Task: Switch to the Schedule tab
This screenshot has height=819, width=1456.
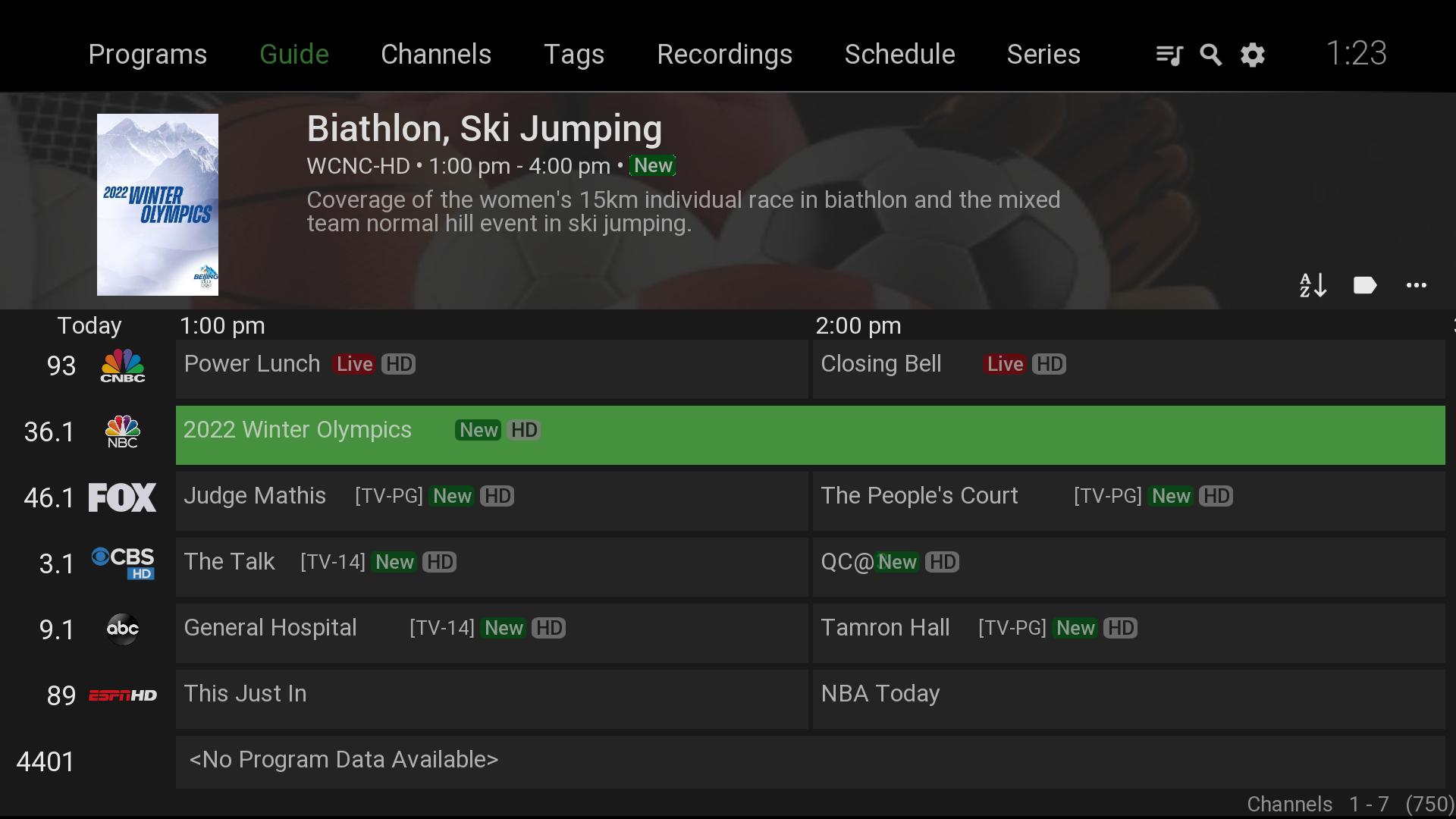Action: click(x=899, y=55)
